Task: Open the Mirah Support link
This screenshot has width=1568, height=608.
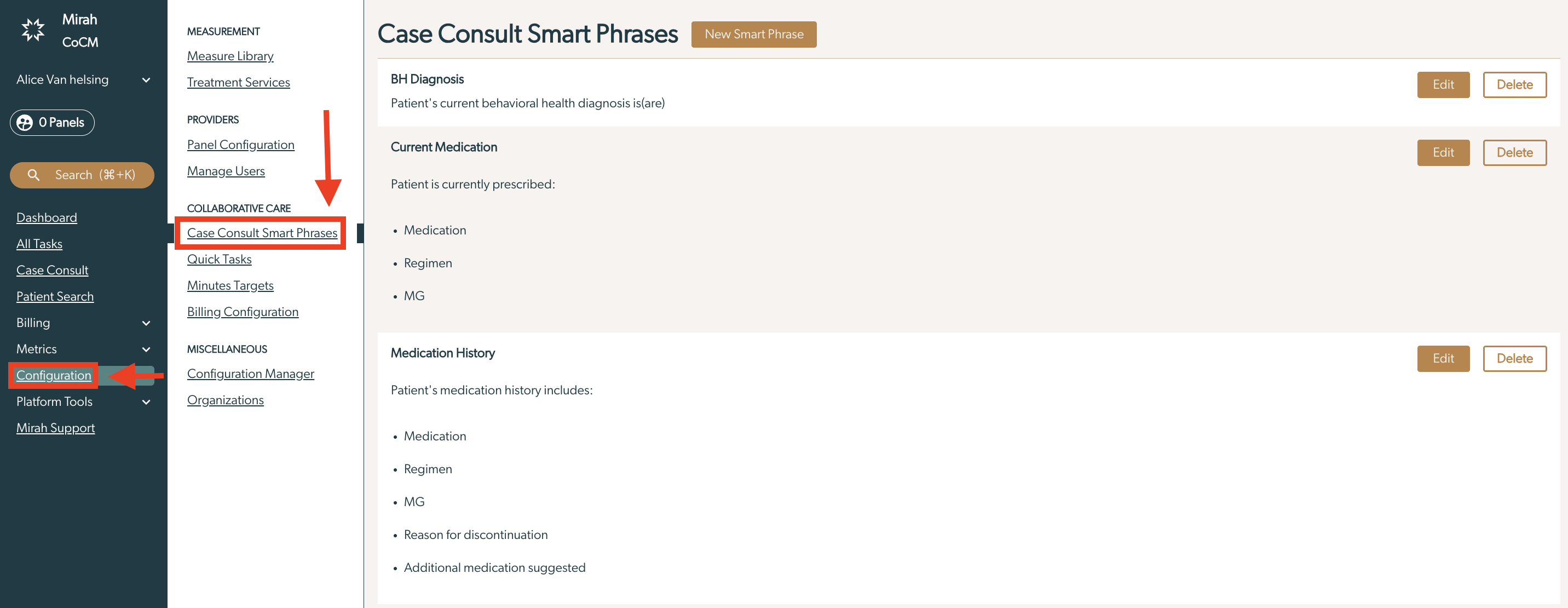Action: (55, 428)
